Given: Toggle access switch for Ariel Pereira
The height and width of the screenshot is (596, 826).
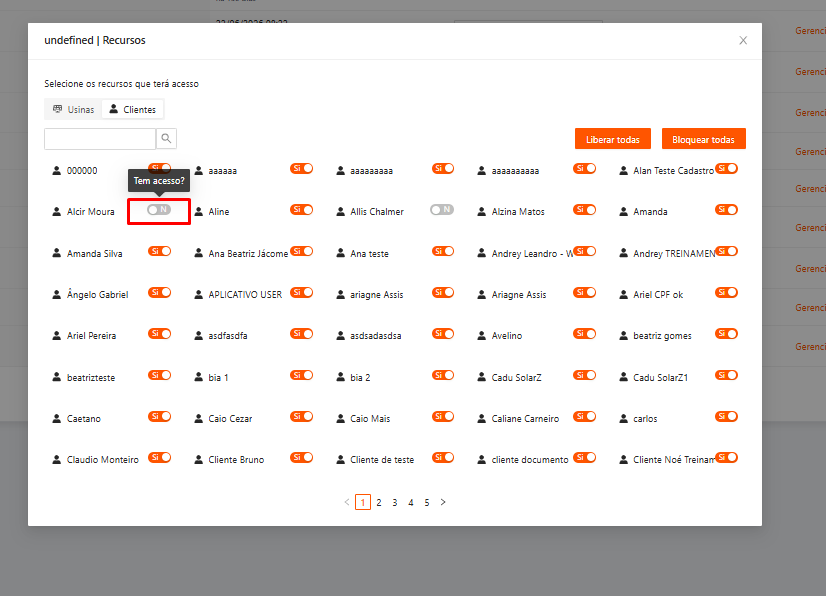Looking at the screenshot, I should click(160, 334).
